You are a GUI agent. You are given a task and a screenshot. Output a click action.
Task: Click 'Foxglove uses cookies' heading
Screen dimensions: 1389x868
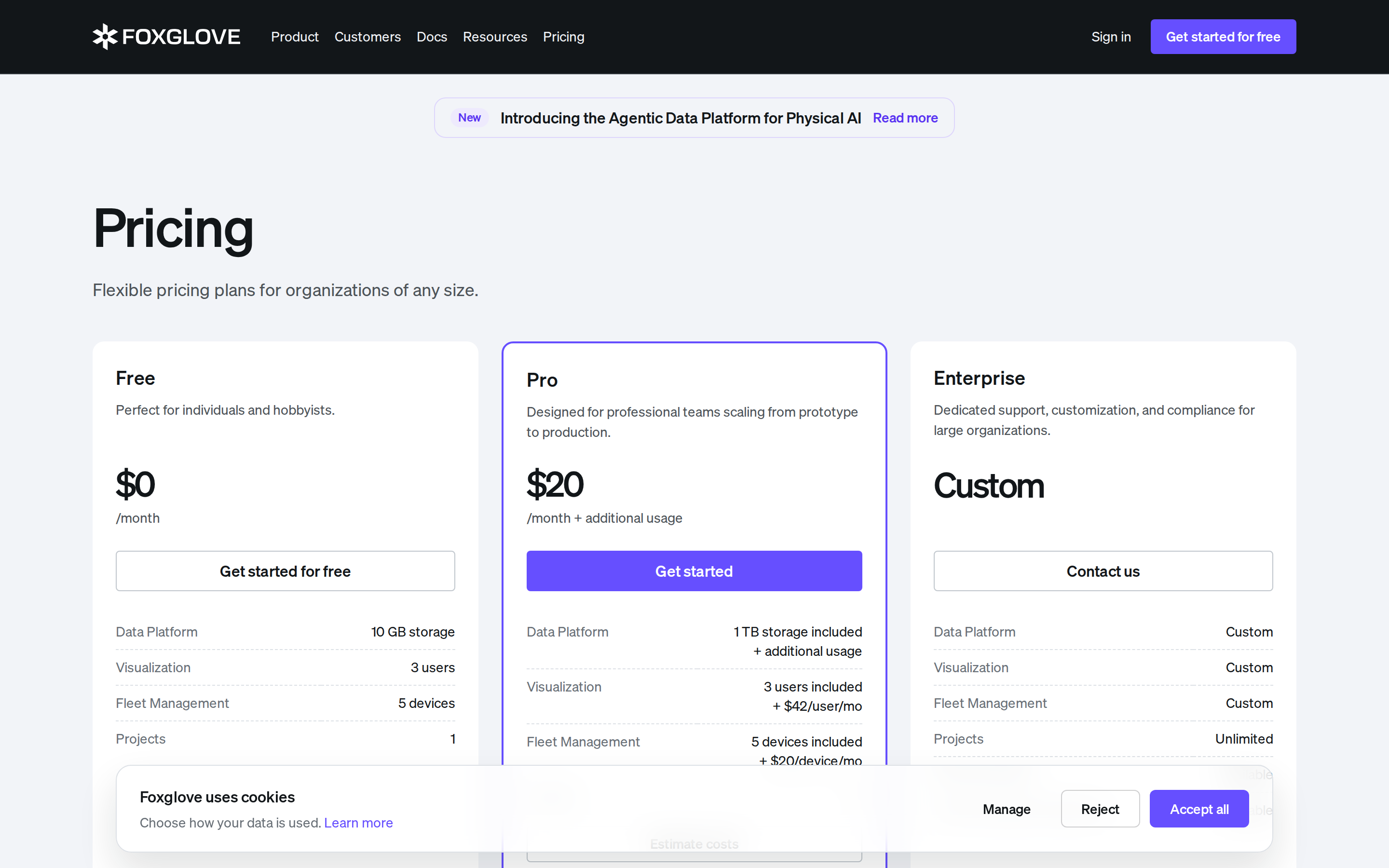(217, 797)
